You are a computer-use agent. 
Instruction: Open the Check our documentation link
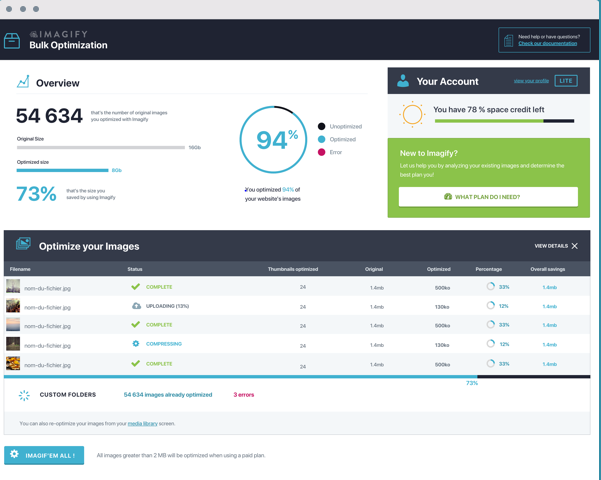[x=547, y=43]
